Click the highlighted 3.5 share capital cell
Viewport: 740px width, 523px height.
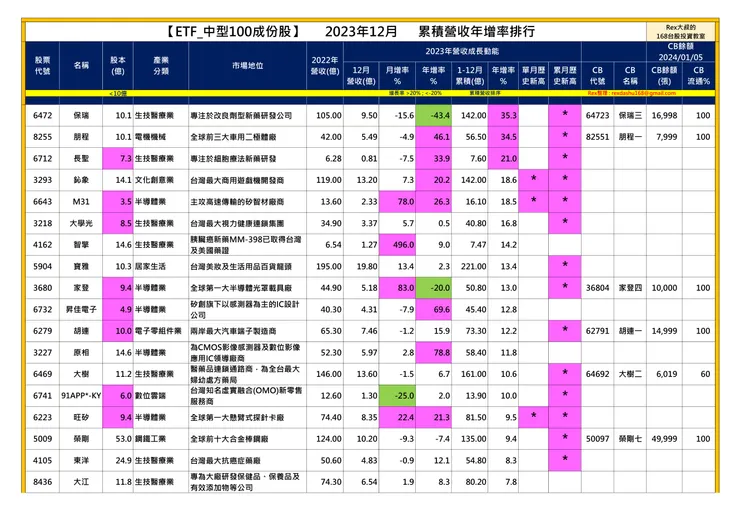click(118, 202)
